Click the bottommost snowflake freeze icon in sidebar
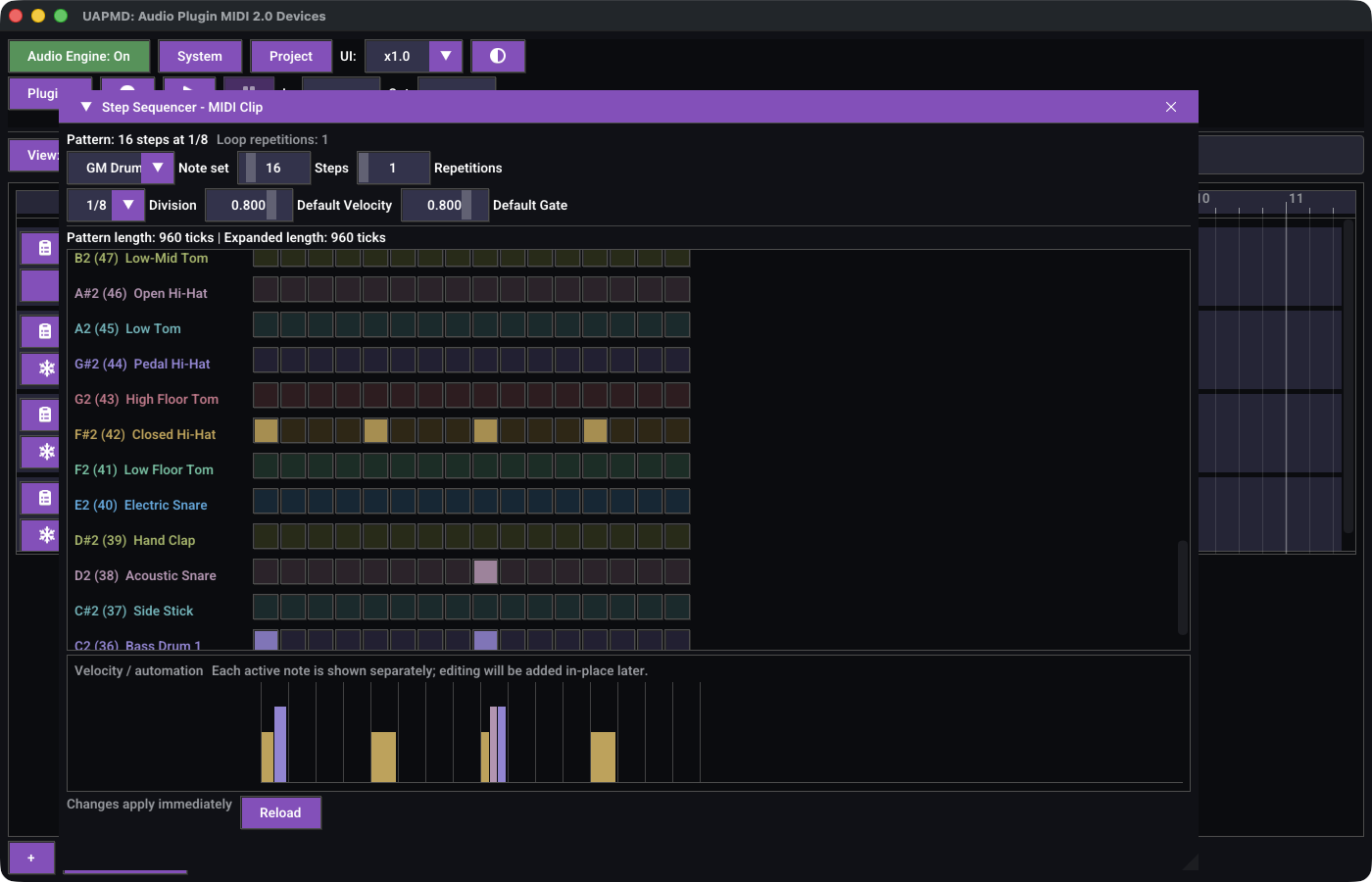The height and width of the screenshot is (882, 1372). tap(45, 535)
